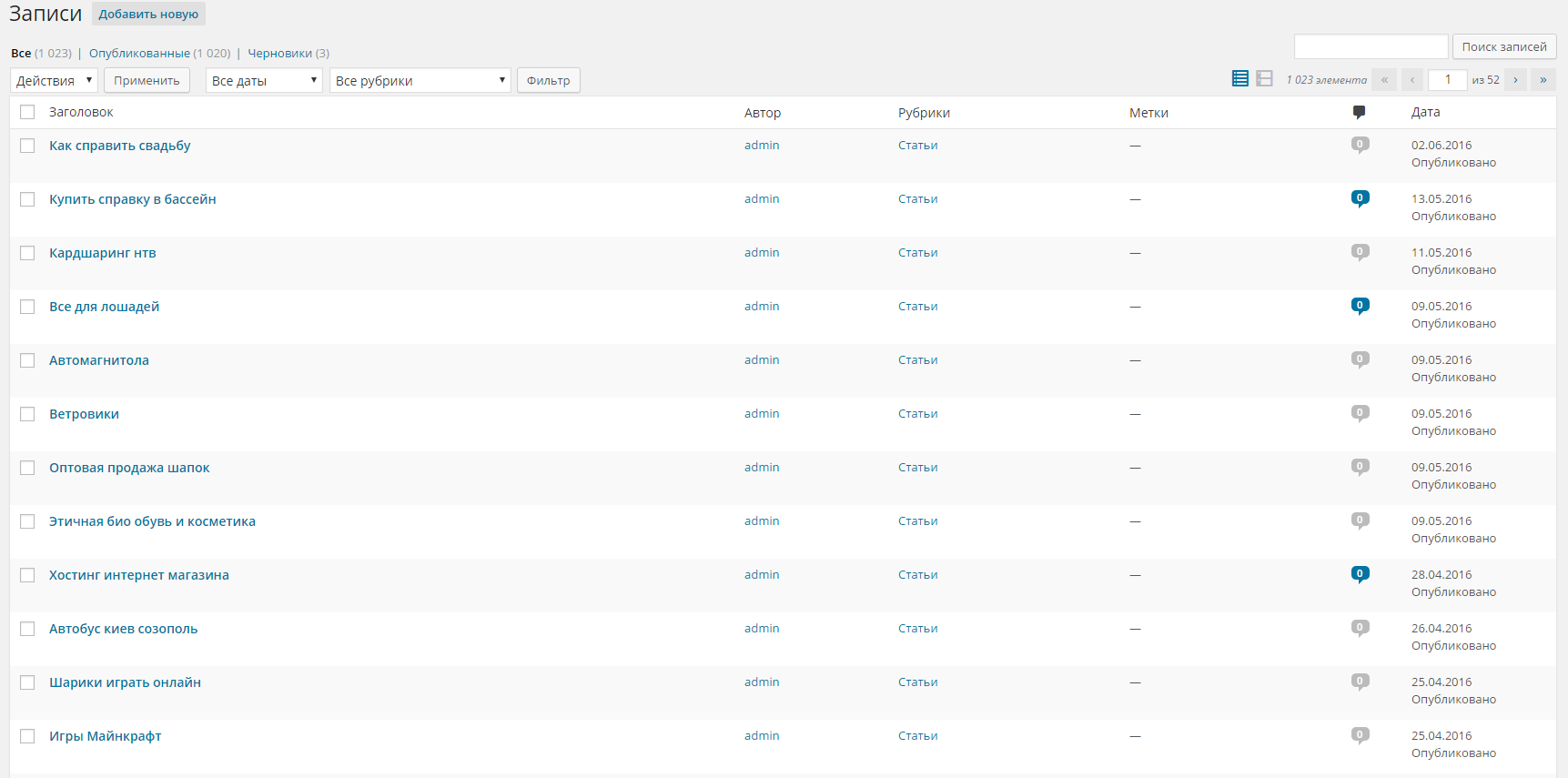The image size is (1568, 778).
Task: Open comment bubble for Автобус киев созополь
Action: (1360, 628)
